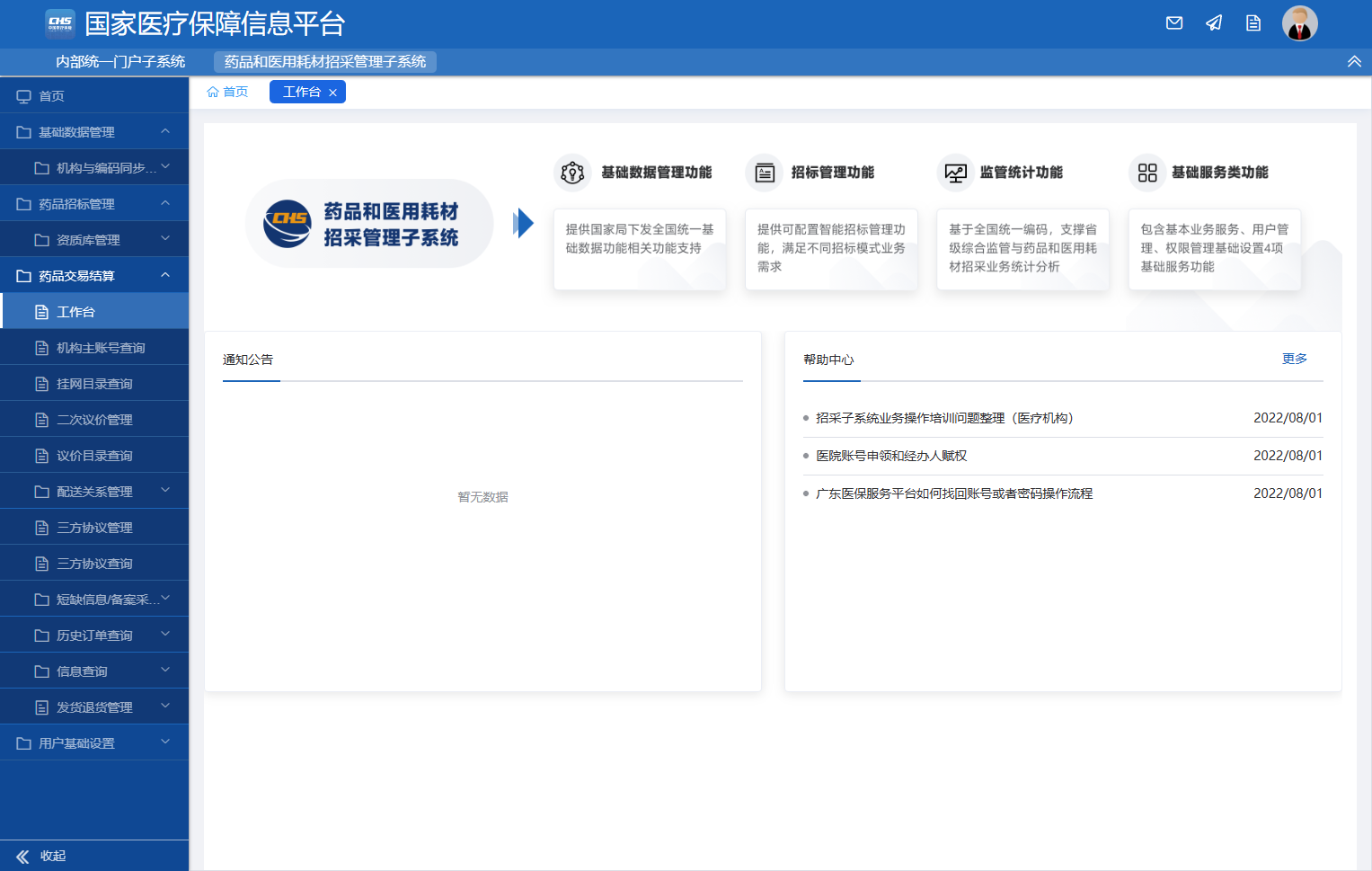Expand the 信息查询 submenu chevron
The width and height of the screenshot is (1372, 871).
[165, 671]
